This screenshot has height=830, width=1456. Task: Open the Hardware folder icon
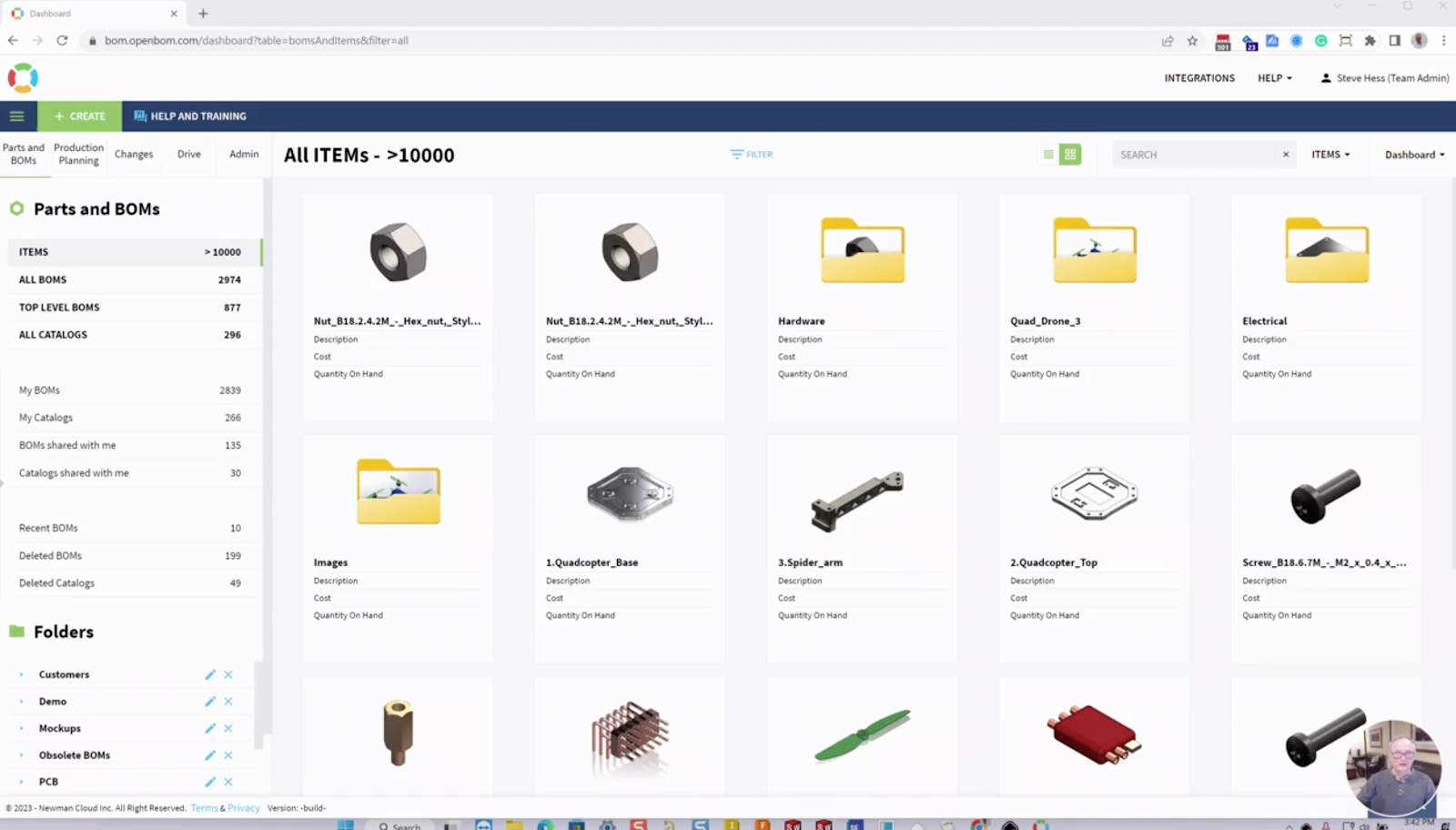[x=863, y=250]
